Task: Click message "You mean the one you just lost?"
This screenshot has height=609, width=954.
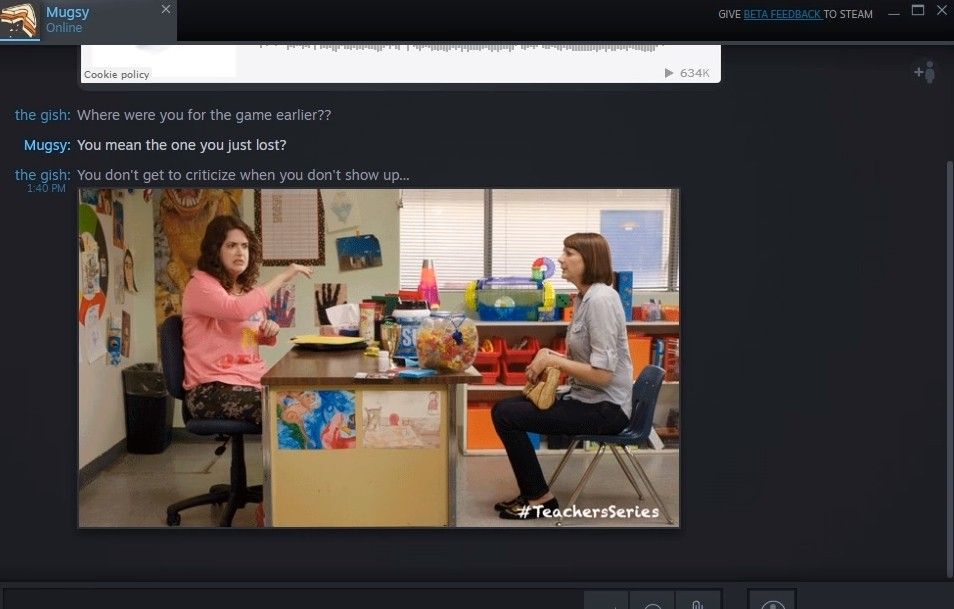Action: (181, 145)
